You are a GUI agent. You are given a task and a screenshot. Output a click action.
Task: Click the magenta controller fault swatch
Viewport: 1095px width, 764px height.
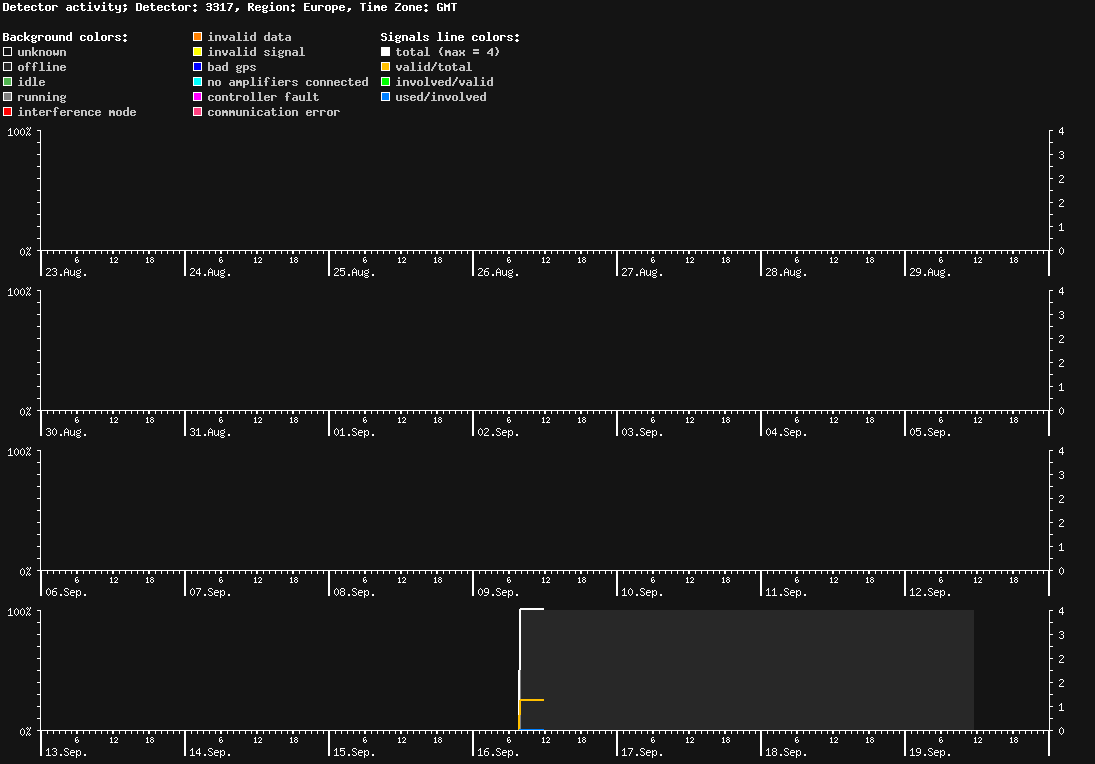point(198,97)
